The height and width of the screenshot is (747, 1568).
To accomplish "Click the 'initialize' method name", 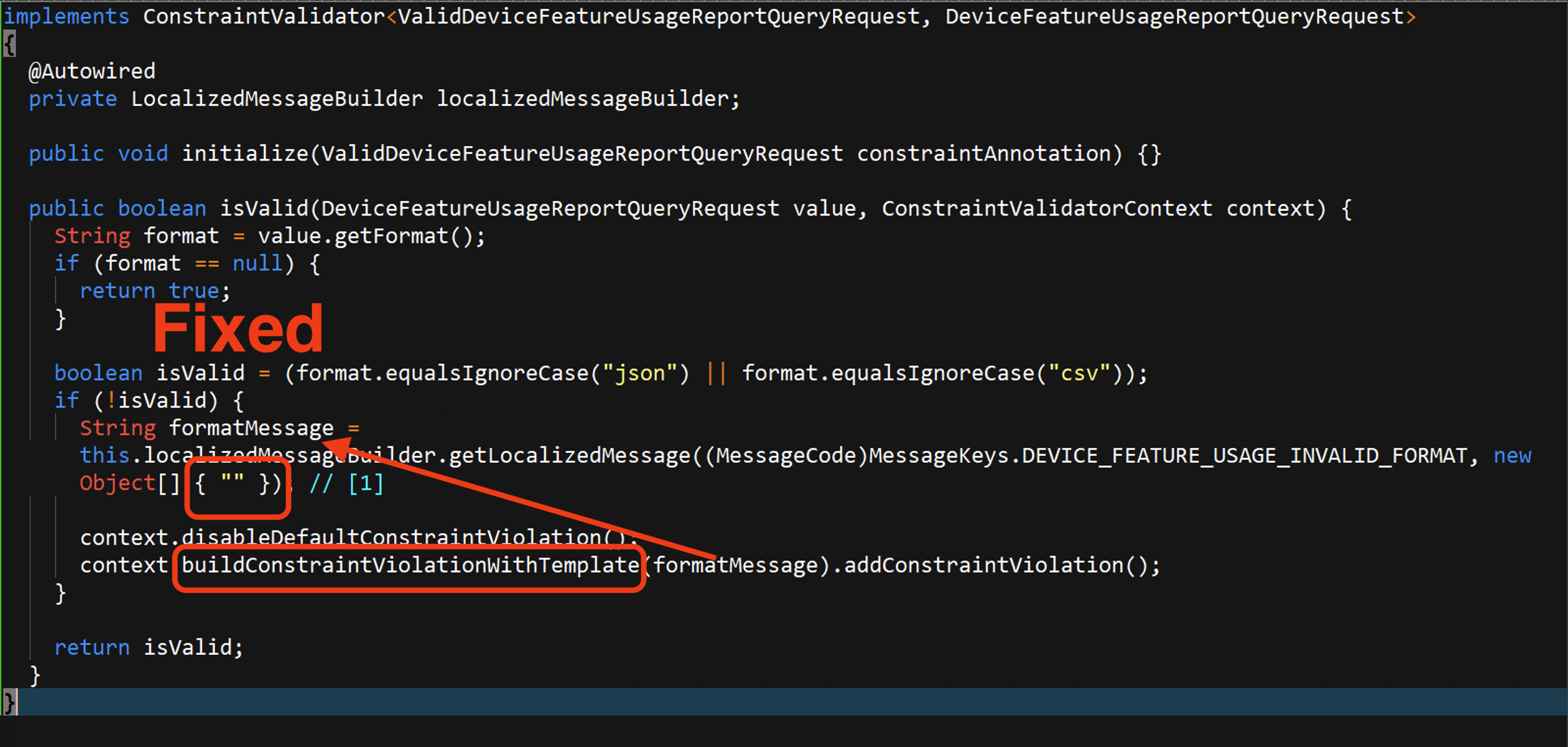I will pyautogui.click(x=245, y=154).
